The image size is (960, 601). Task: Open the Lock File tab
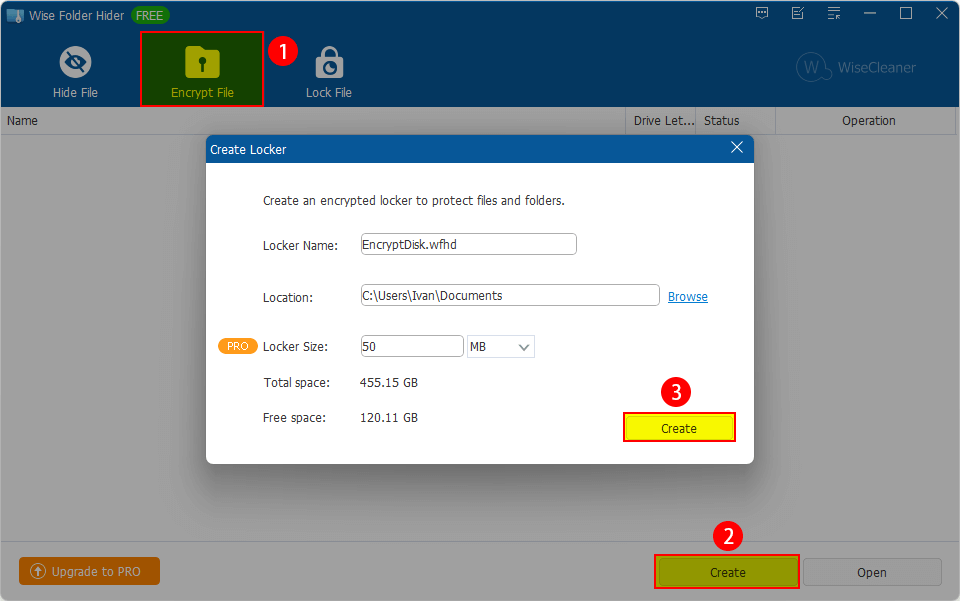pos(329,72)
